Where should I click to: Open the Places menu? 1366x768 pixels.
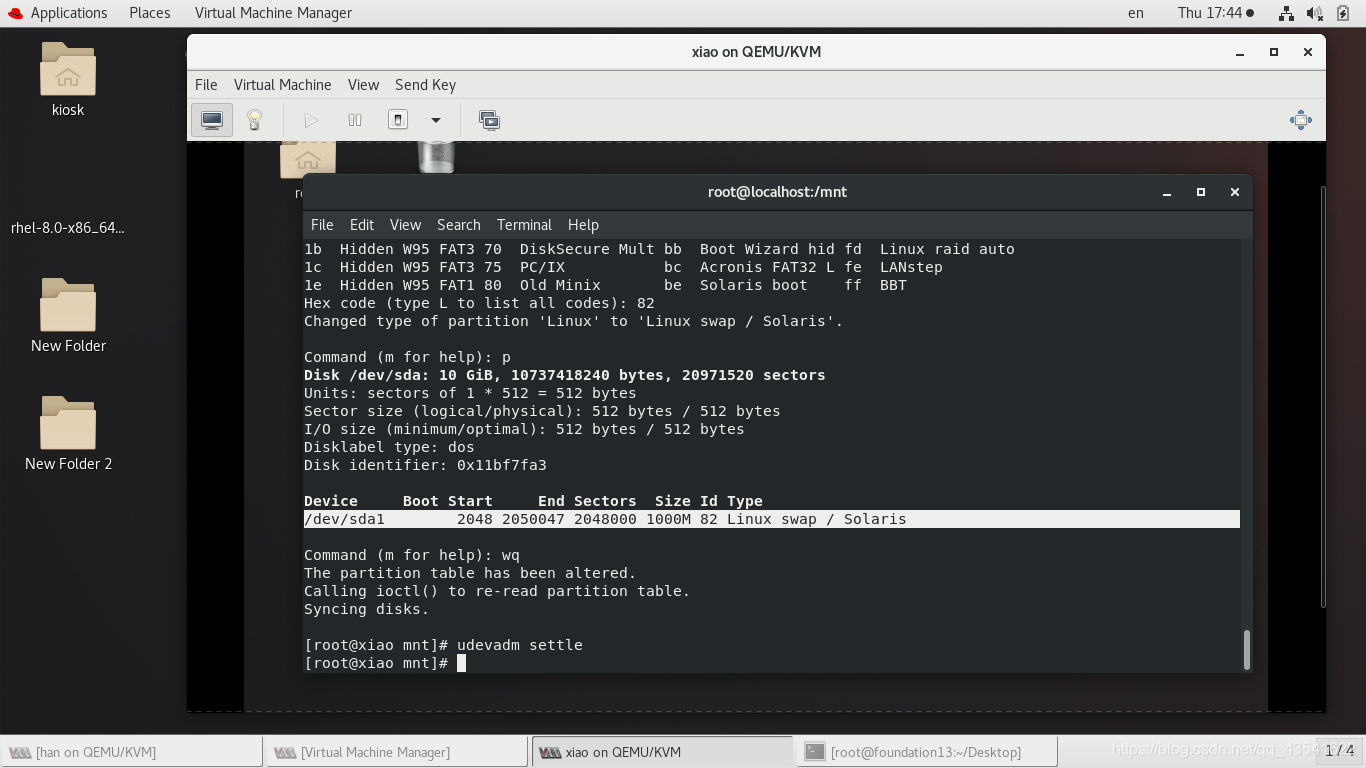click(150, 13)
